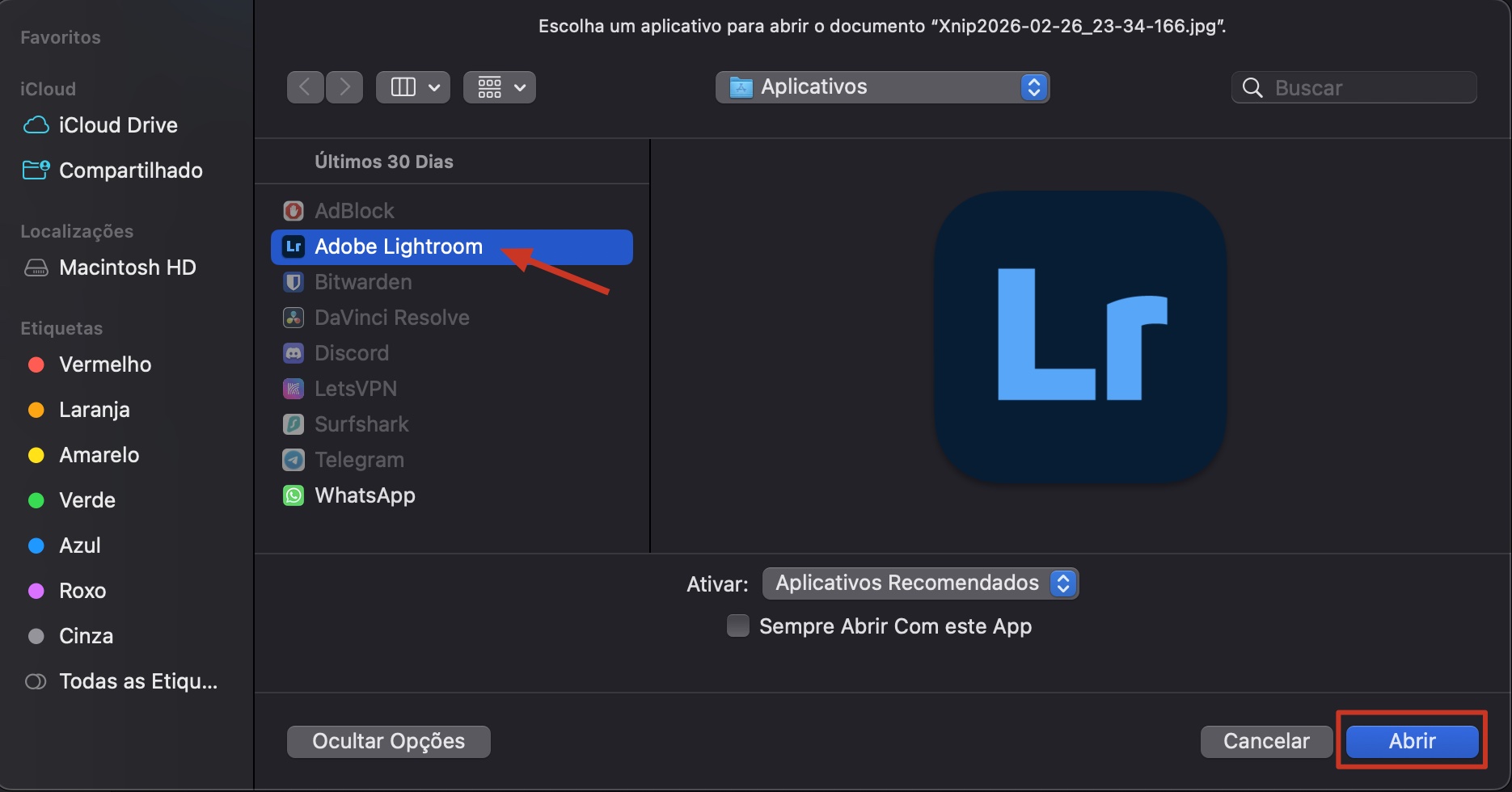Click the LetsVPN icon
This screenshot has width=1512, height=792.
click(293, 388)
